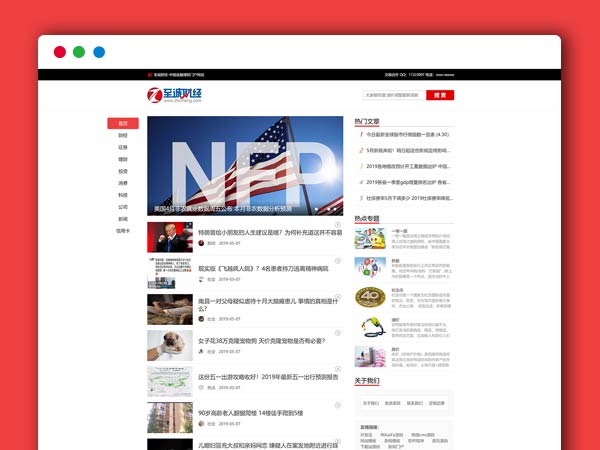600x450 pixels.
Task: Click the Trump photo thumbnail
Action: pos(170,237)
